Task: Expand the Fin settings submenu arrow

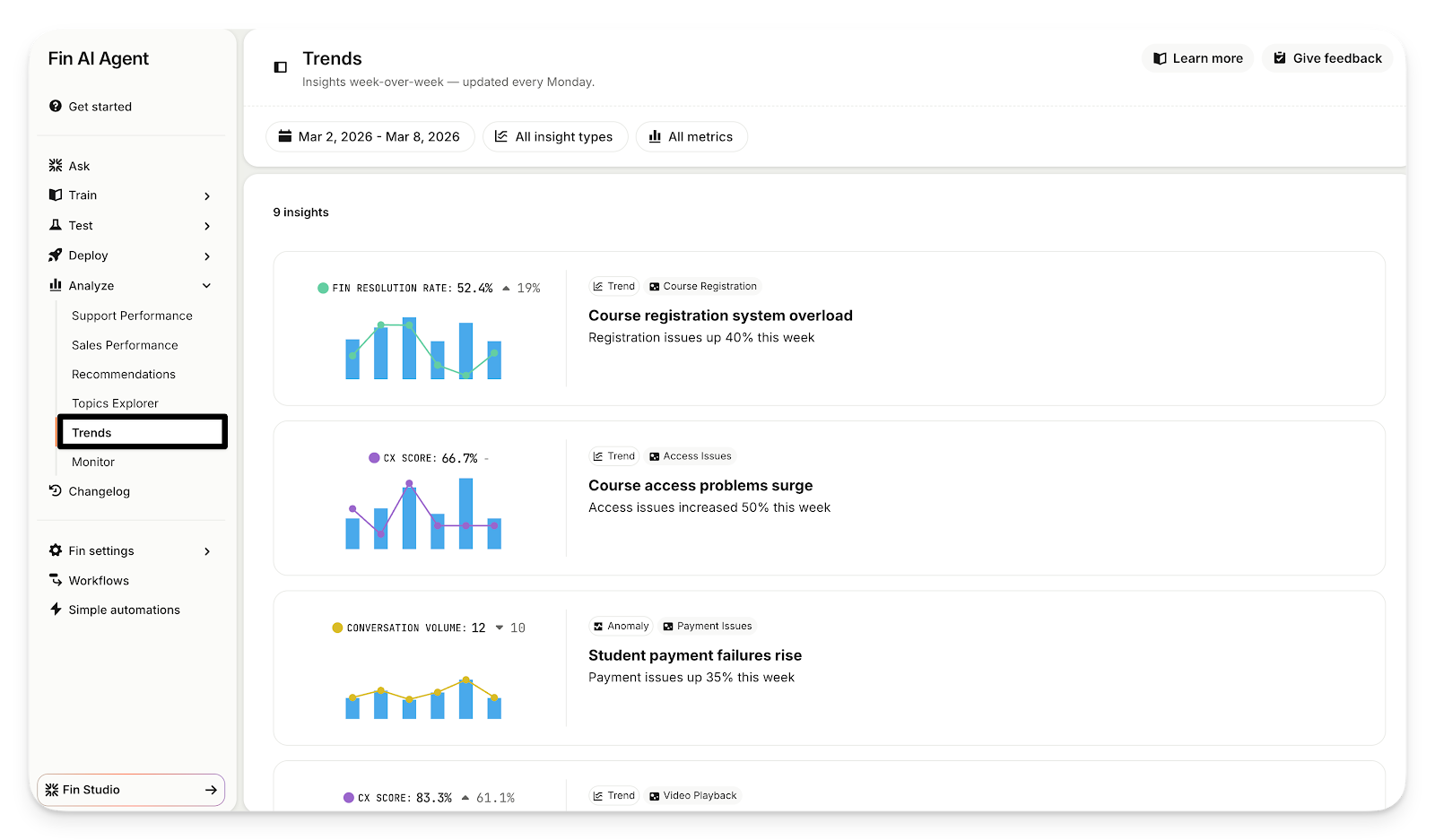Action: point(207,551)
